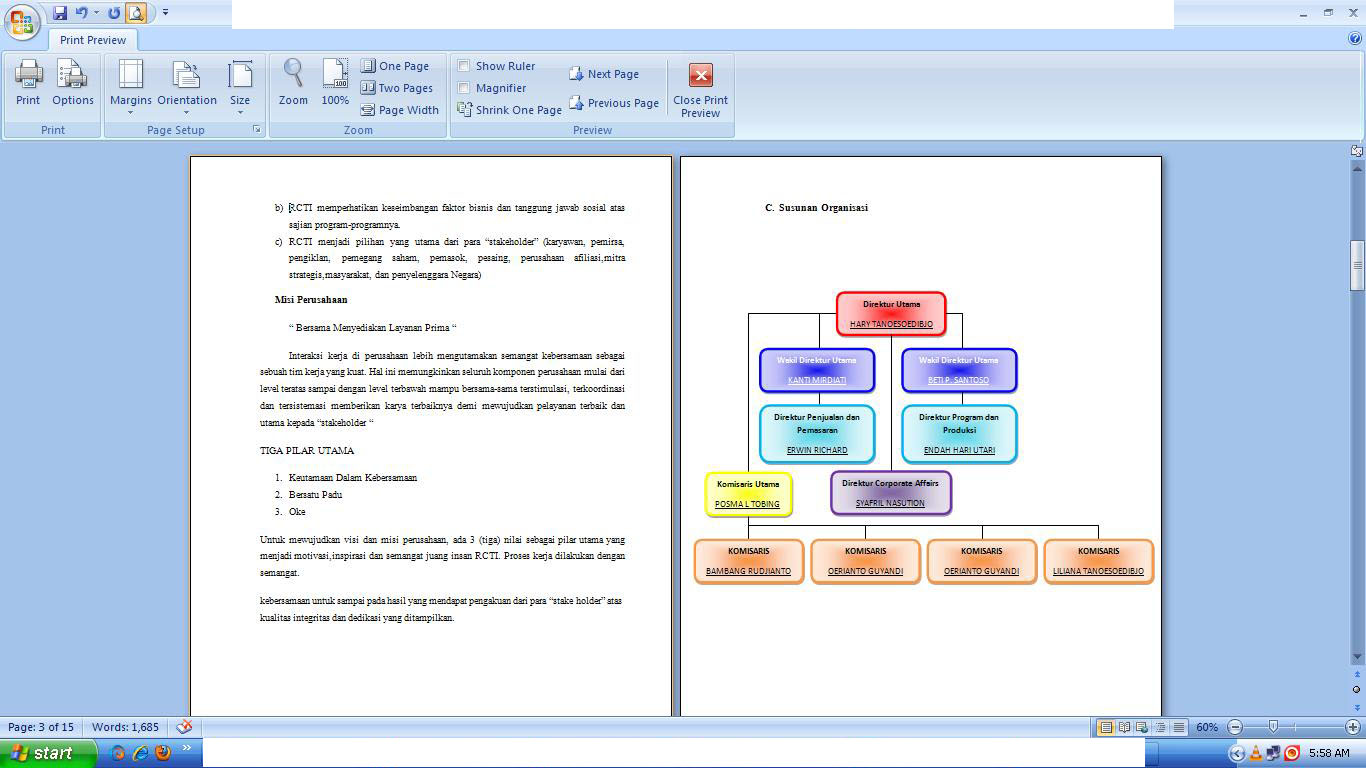
Task: Open the Undo history dropdown arrow
Action: click(96, 13)
